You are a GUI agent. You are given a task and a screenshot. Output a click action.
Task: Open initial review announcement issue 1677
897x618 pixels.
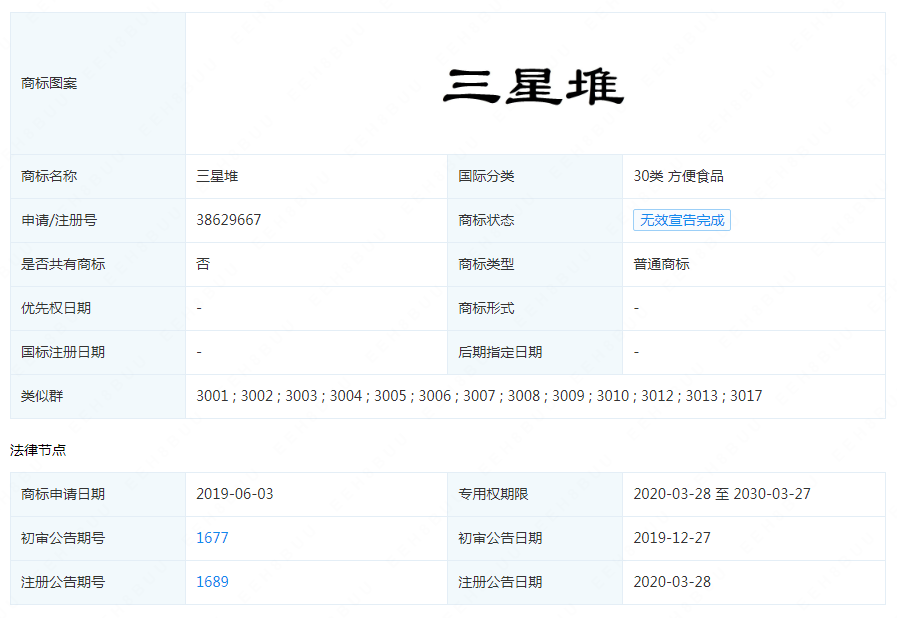[x=212, y=538]
